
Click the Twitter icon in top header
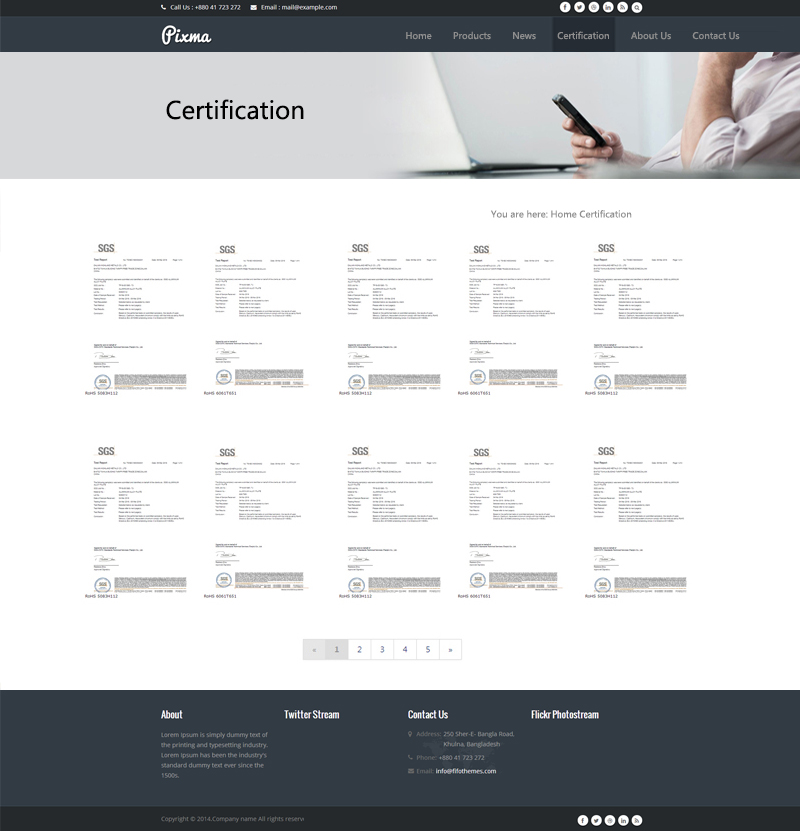[579, 7]
